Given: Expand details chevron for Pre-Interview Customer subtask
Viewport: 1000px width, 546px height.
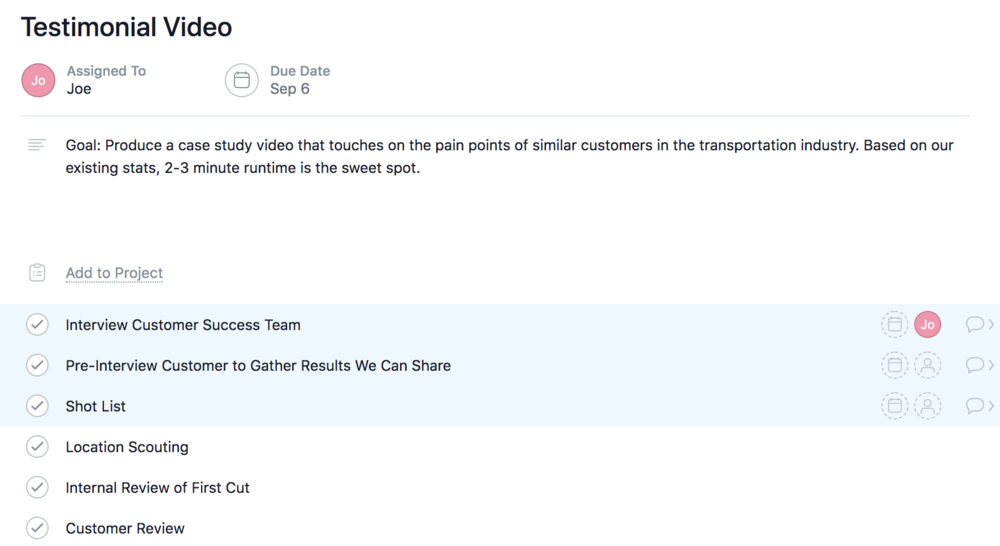Looking at the screenshot, I should tap(991, 365).
